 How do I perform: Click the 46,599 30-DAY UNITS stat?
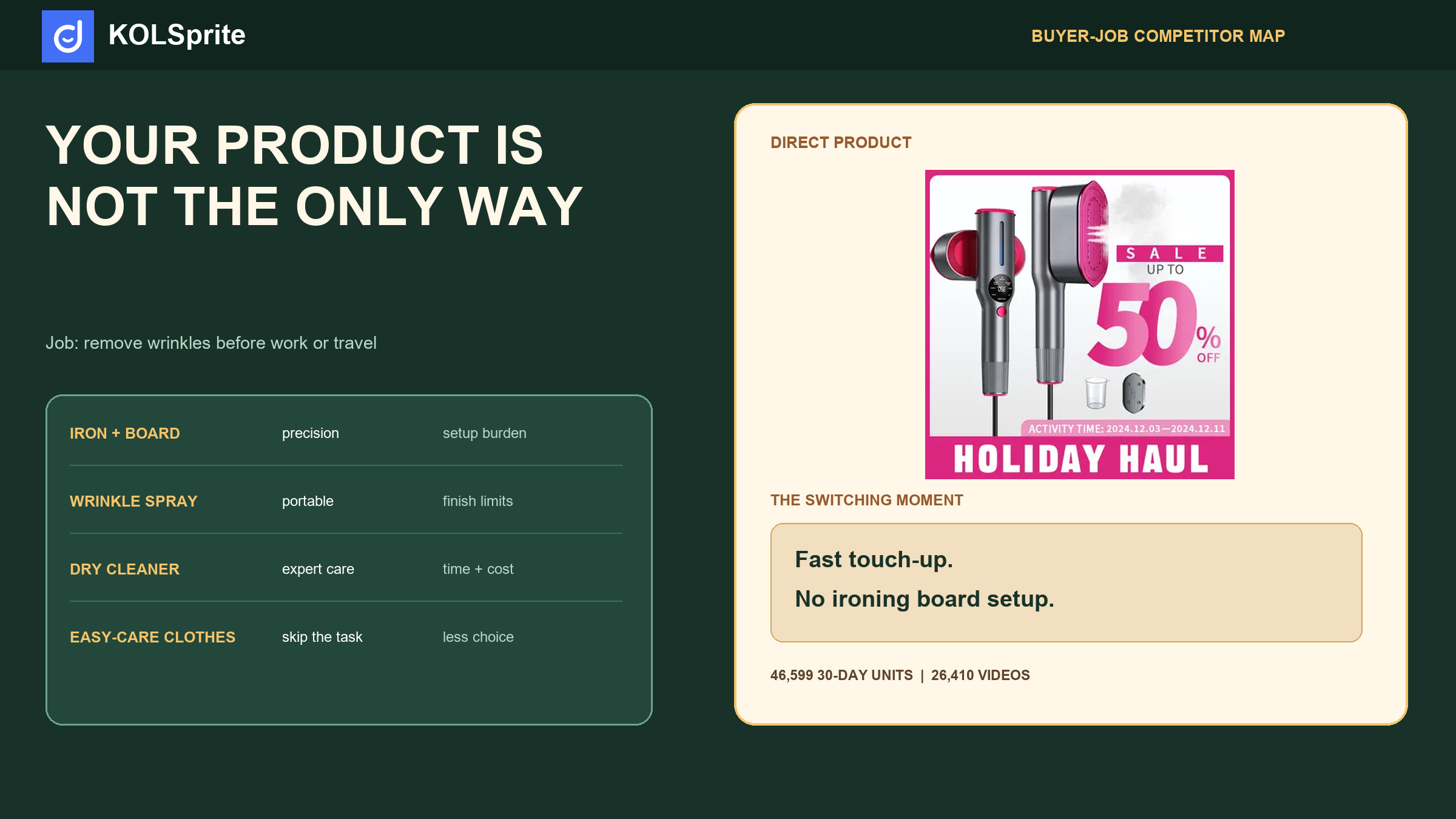tap(841, 676)
